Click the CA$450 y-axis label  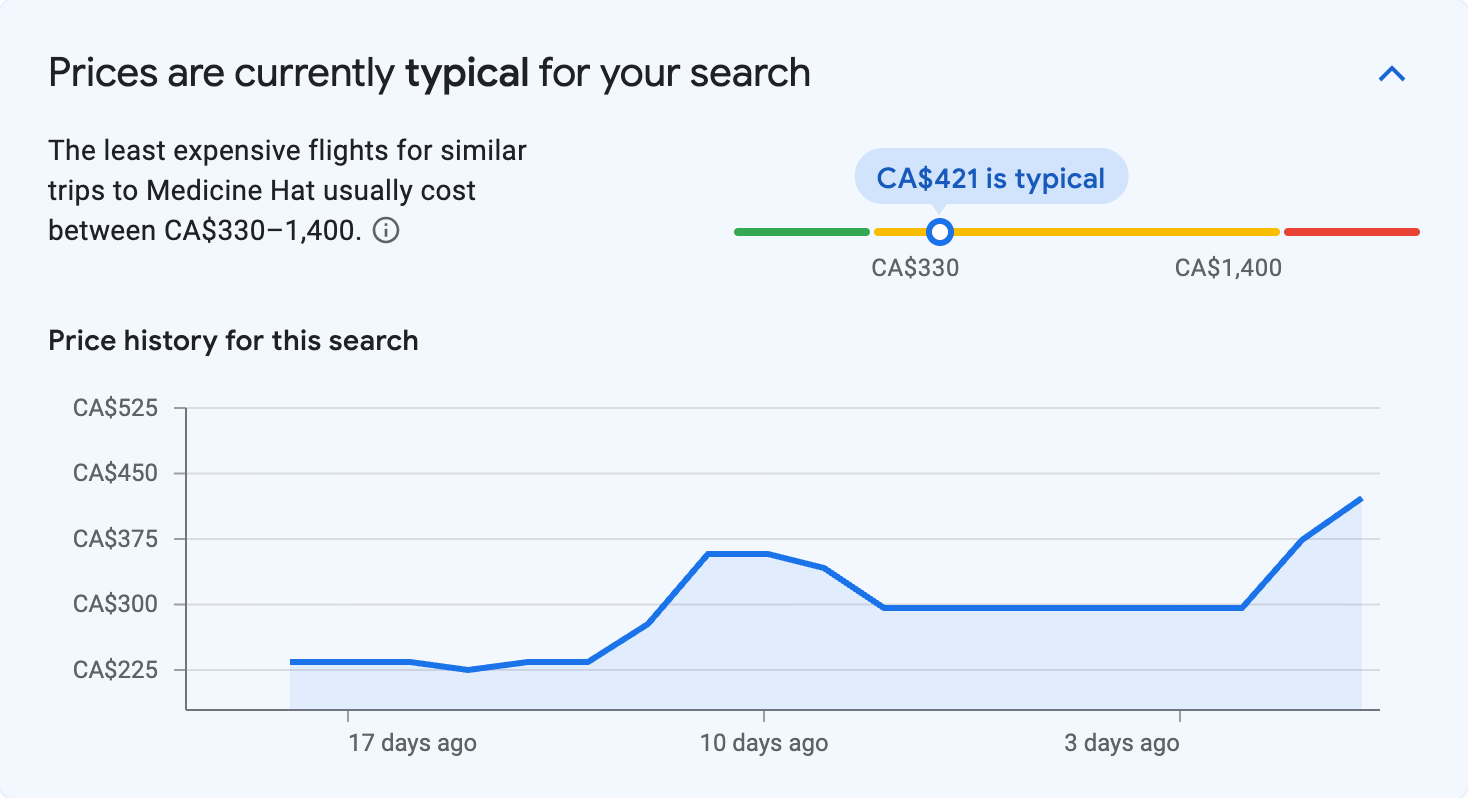click(x=115, y=473)
